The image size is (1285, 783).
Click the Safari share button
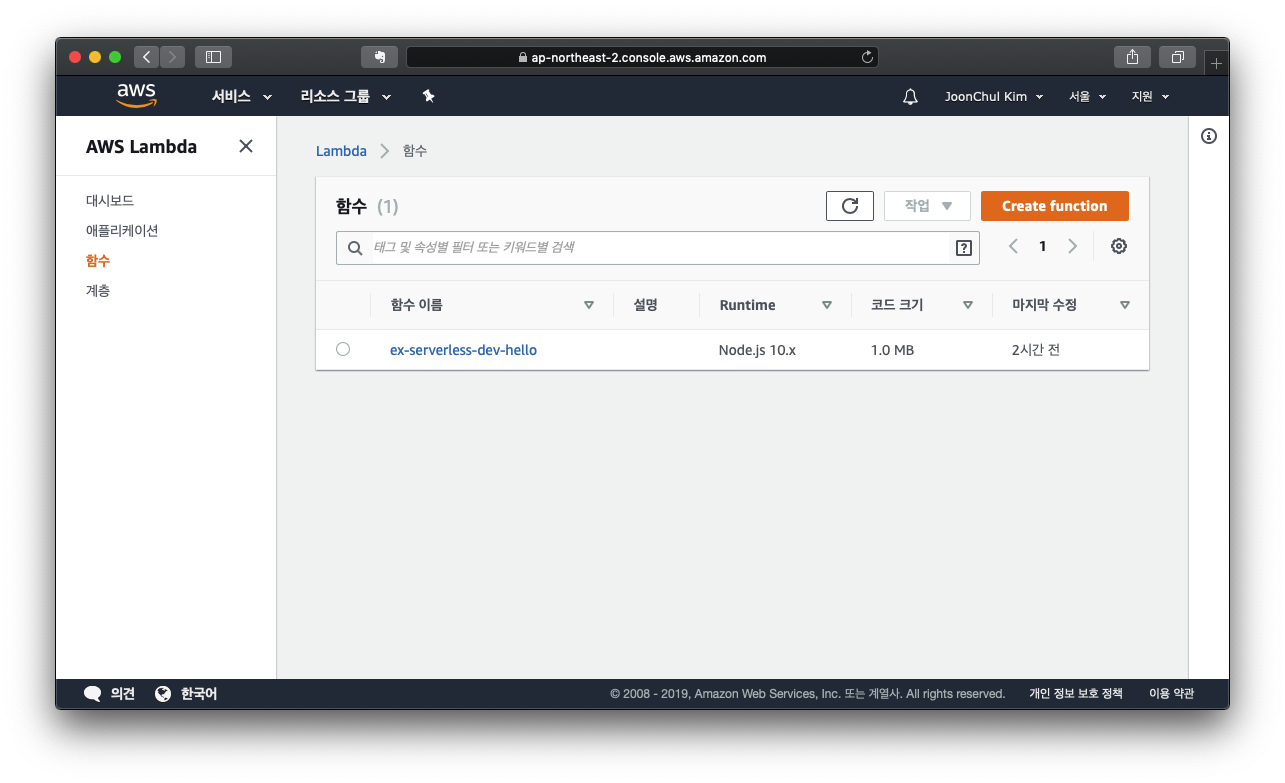tap(1132, 57)
